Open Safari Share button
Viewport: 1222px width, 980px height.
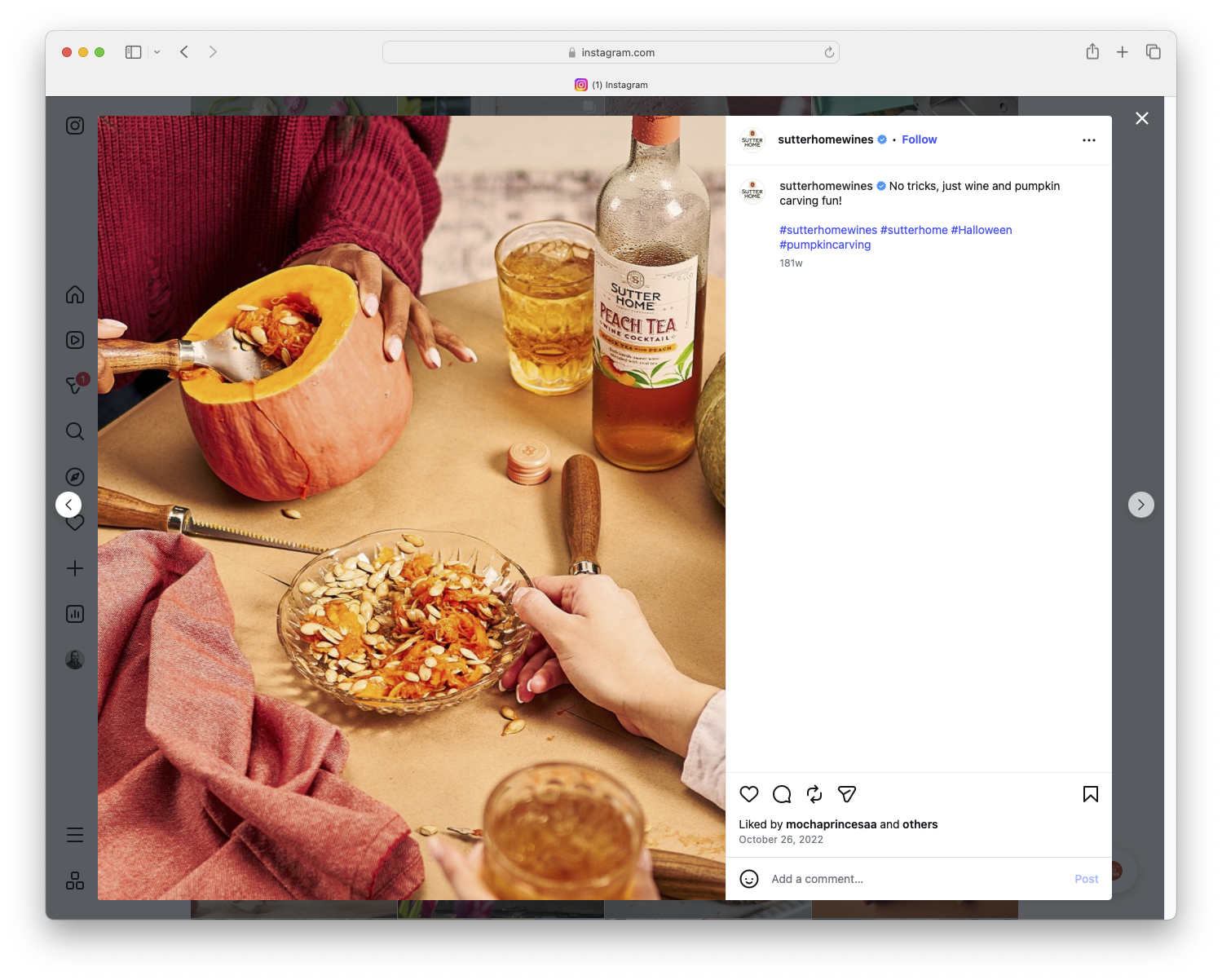click(1092, 51)
